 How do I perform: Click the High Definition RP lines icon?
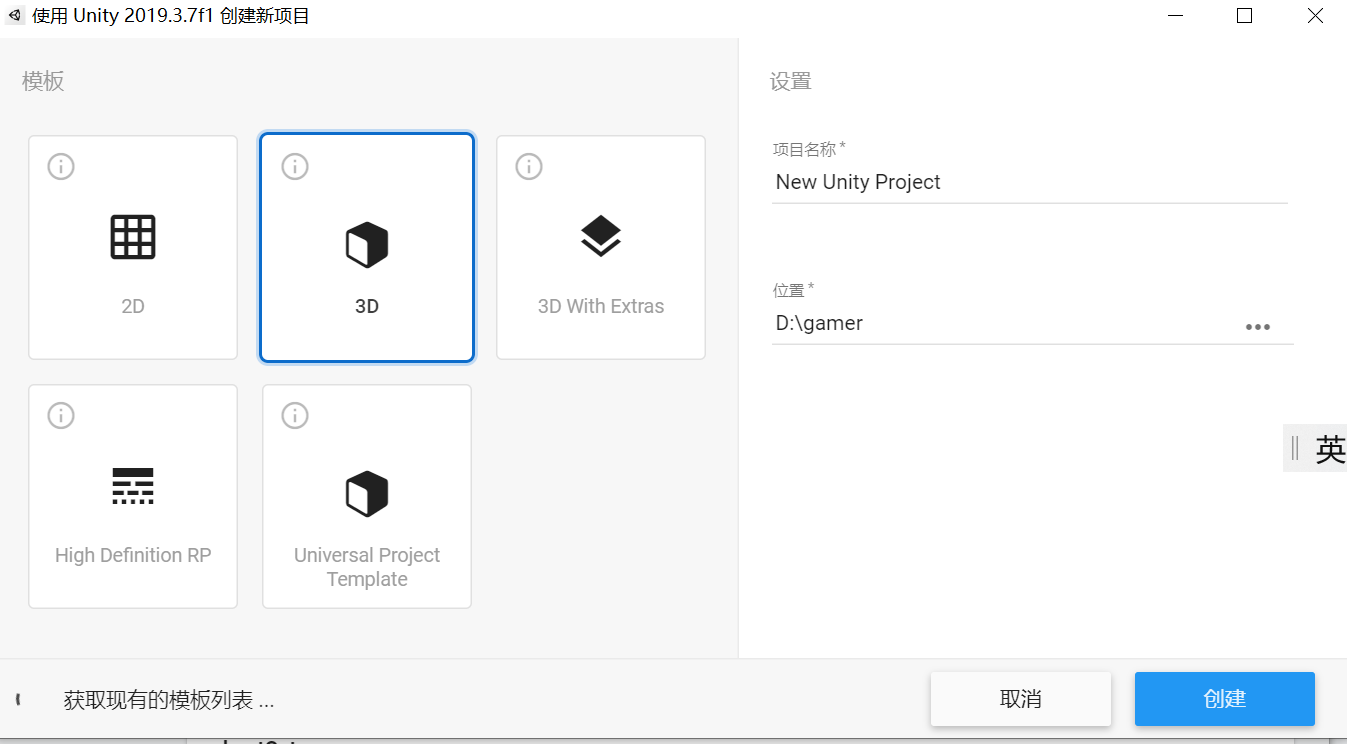(133, 486)
